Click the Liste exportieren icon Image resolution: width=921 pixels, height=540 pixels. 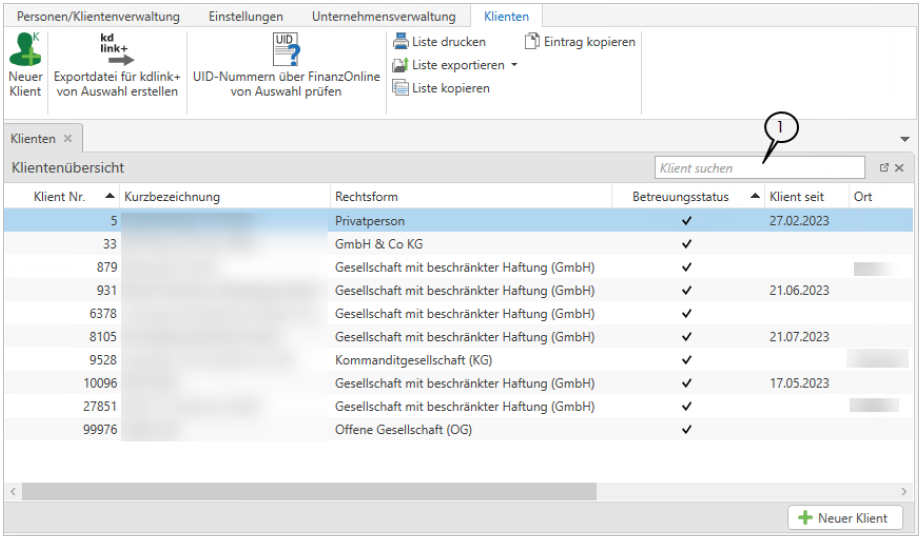point(401,65)
